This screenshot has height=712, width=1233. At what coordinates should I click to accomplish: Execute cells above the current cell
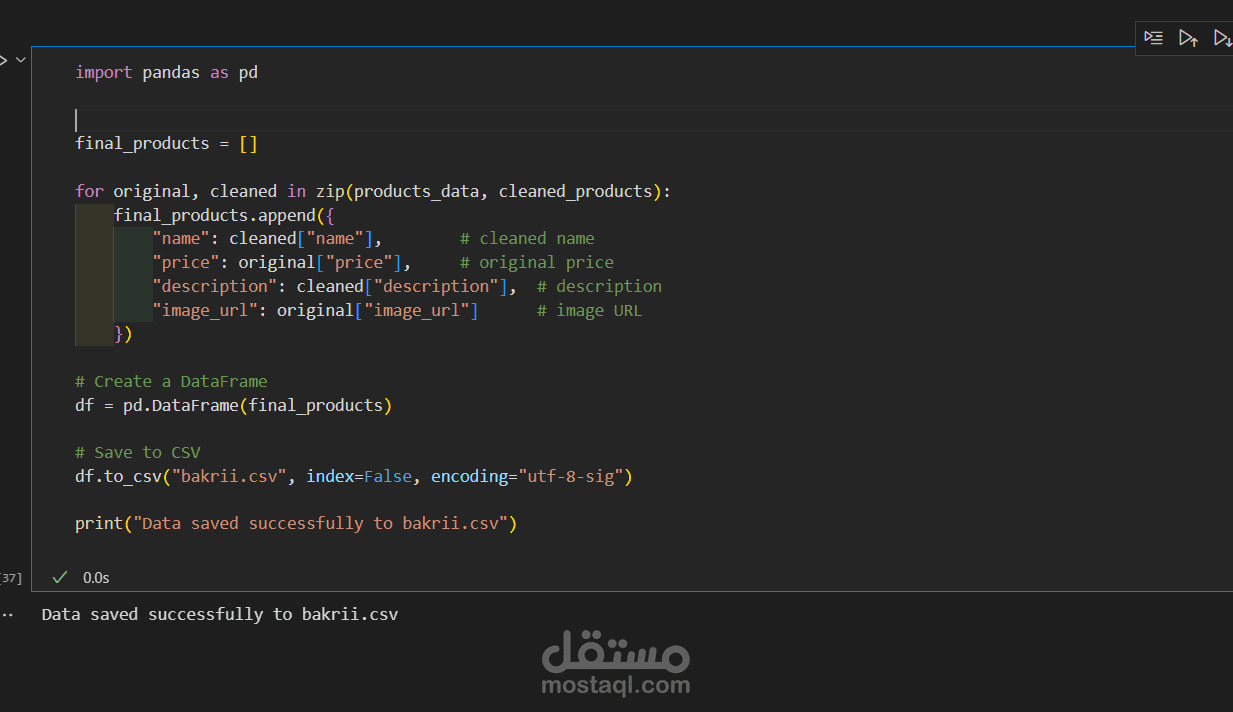tap(1188, 38)
